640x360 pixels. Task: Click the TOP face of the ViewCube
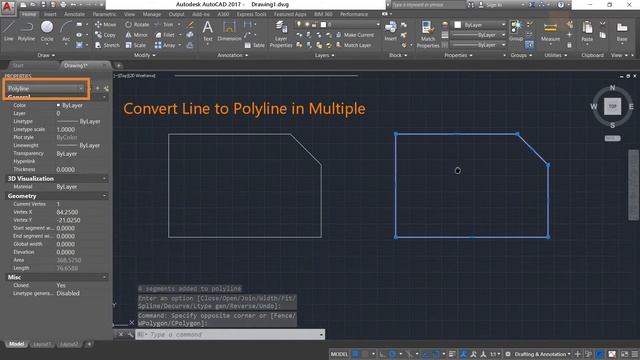pos(612,106)
